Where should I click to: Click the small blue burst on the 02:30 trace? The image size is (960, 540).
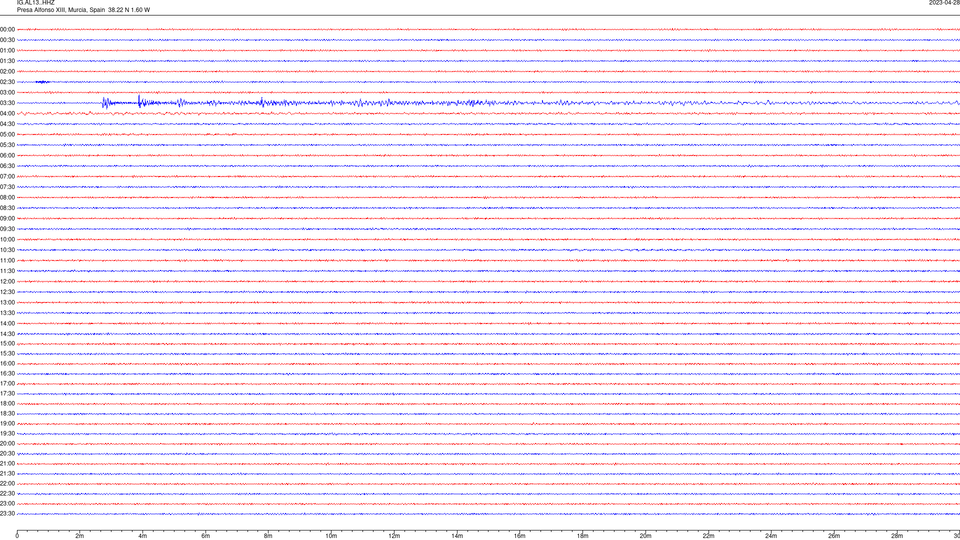pos(42,82)
